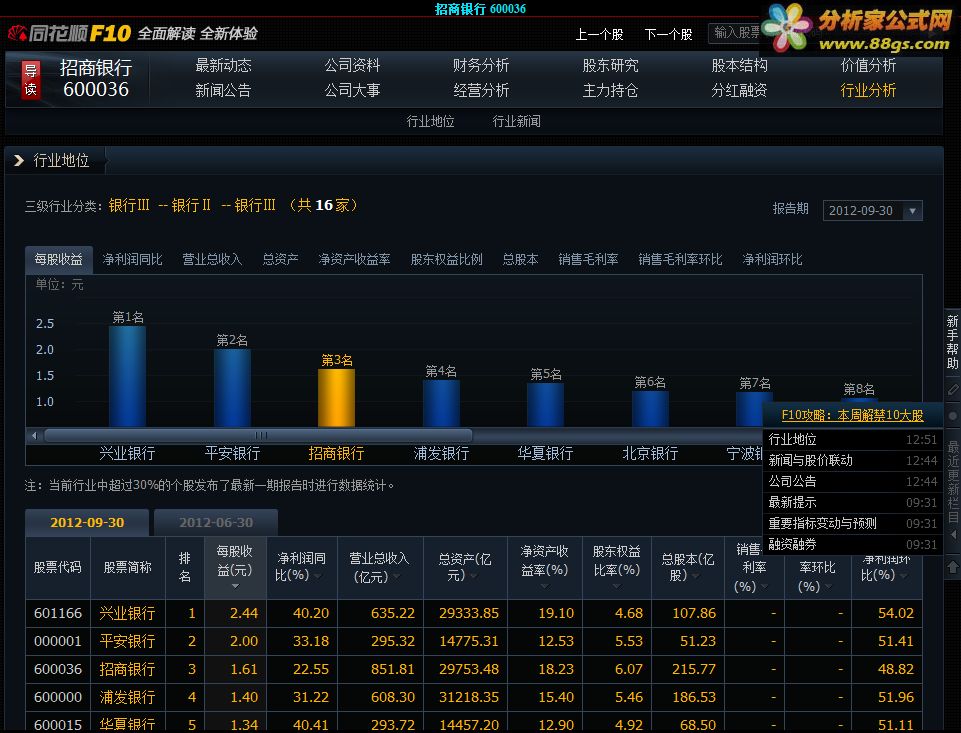
Task: Open the 新闻公告 menu item
Action: (223, 91)
